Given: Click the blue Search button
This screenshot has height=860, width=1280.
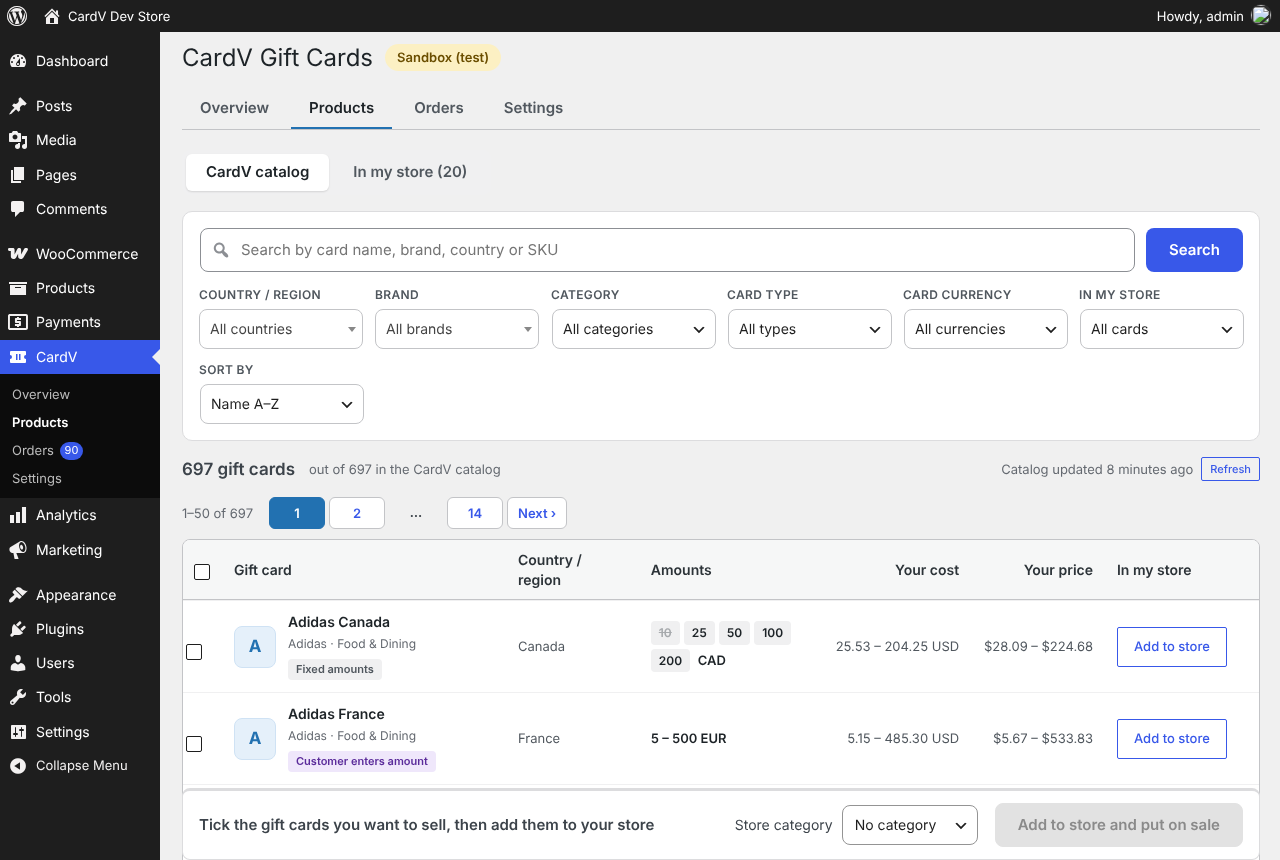Looking at the screenshot, I should tap(1194, 250).
